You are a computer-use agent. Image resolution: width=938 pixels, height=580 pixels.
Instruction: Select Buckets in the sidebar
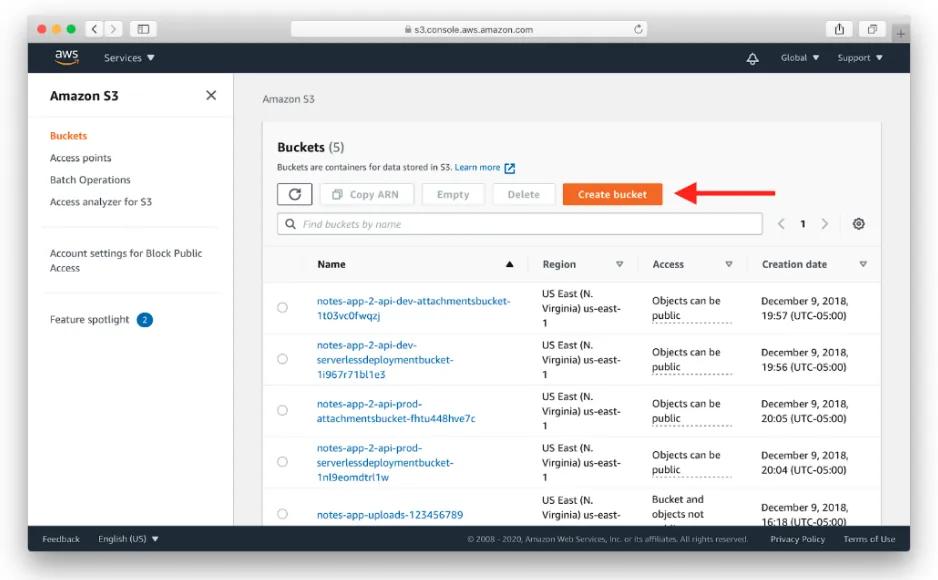coord(68,136)
